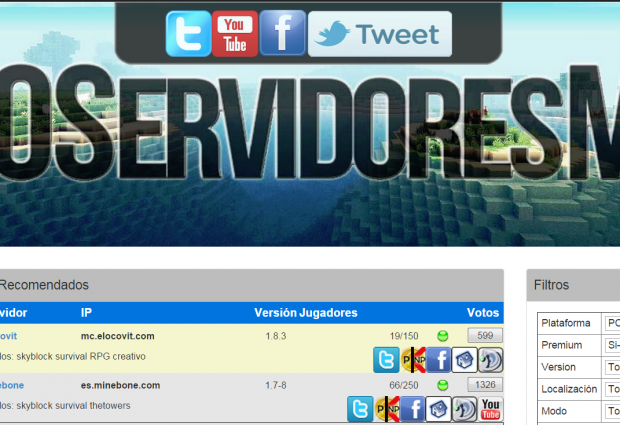This screenshot has height=425, width=620.
Task: Click the Tweet button
Action: [380, 34]
